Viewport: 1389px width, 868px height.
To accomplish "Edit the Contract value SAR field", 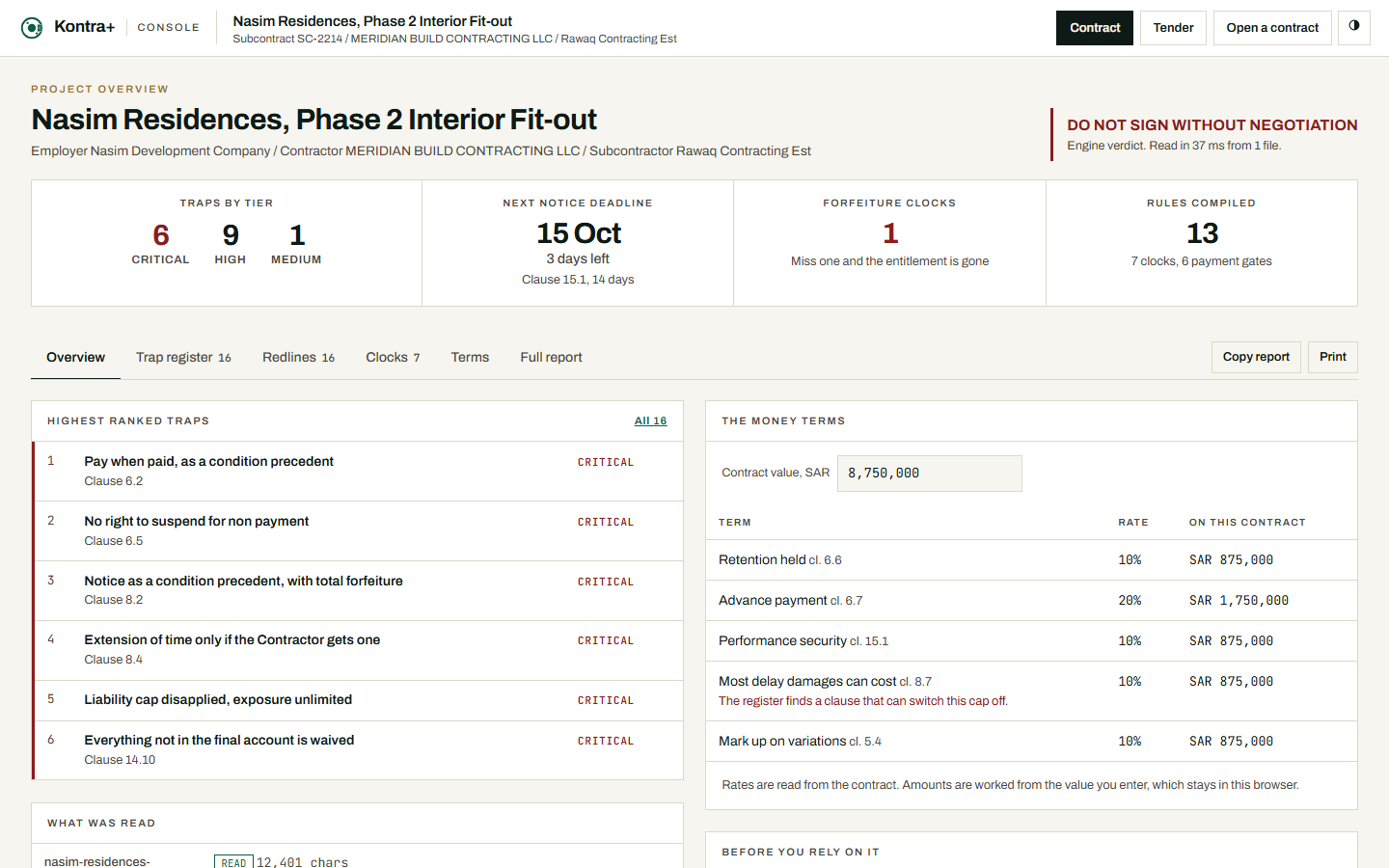I will click(x=929, y=474).
